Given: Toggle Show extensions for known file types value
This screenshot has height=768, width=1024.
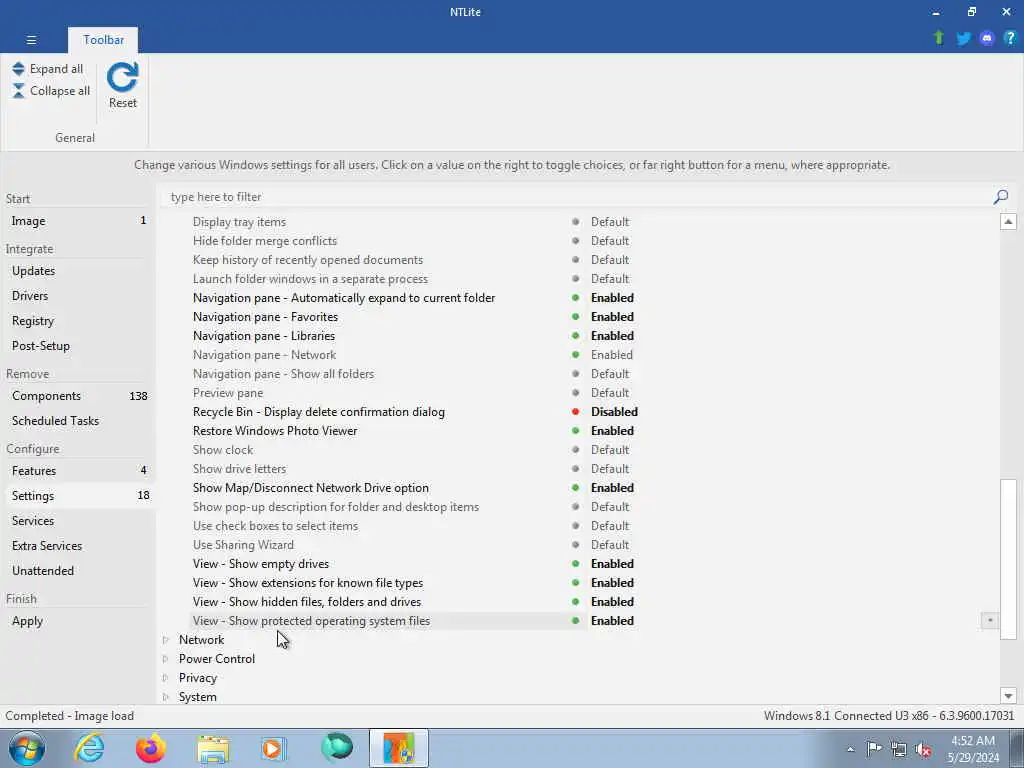Looking at the screenshot, I should tap(612, 583).
